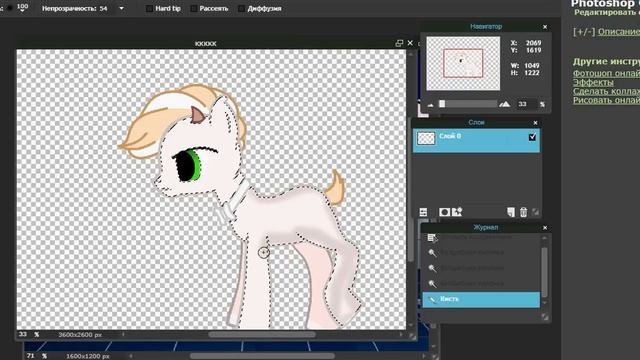Open the Фотошоп онлайн link
The image size is (640, 360).
606,73
